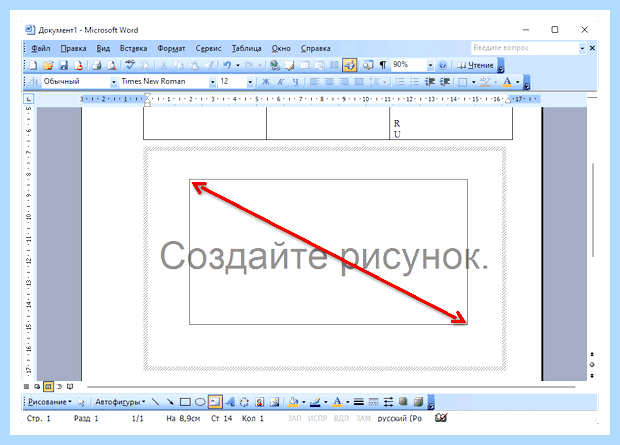Viewport: 620px width, 445px height.
Task: Choose line style on the drawing toolbar
Action: pos(359,402)
